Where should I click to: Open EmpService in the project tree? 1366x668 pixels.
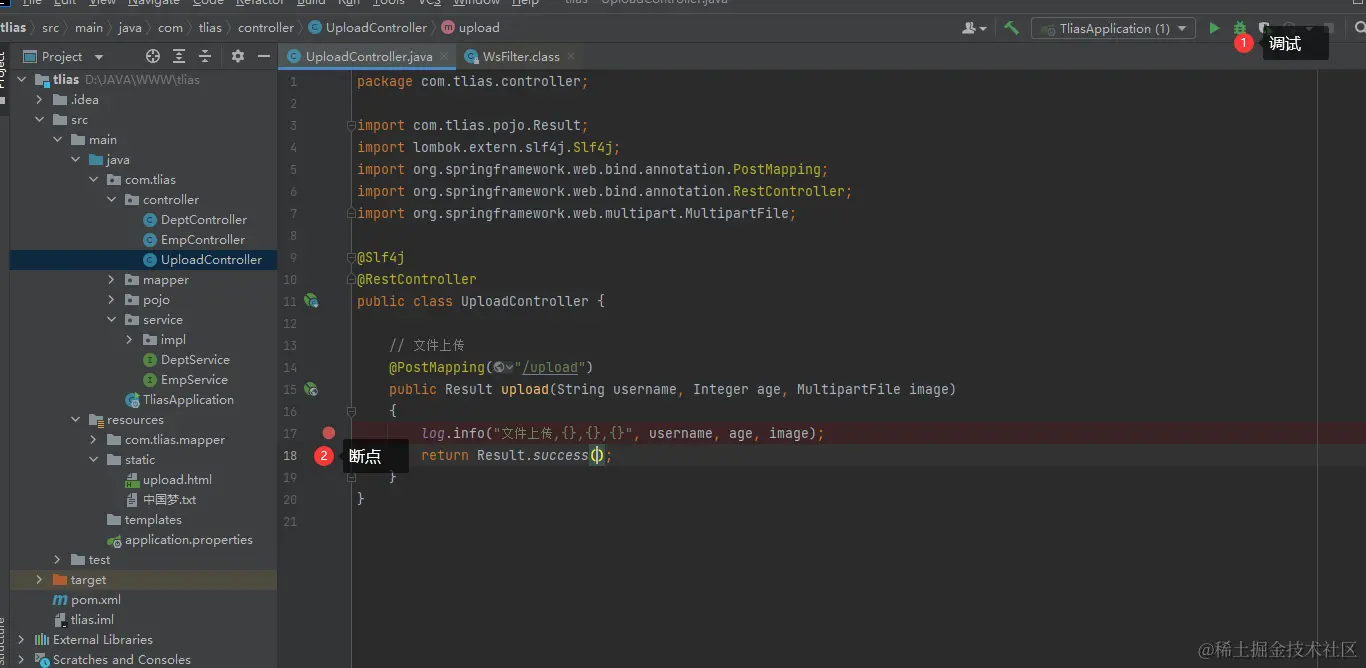coord(194,379)
